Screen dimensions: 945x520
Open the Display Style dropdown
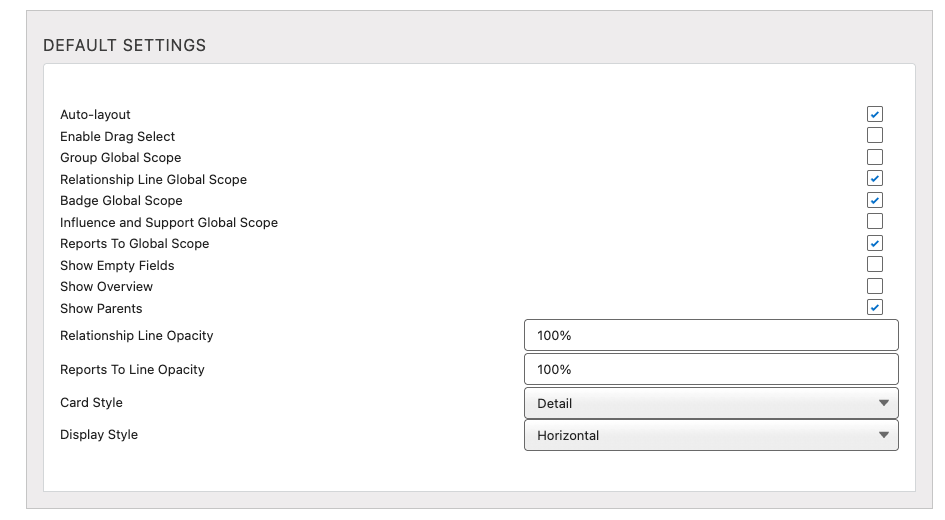(711, 435)
